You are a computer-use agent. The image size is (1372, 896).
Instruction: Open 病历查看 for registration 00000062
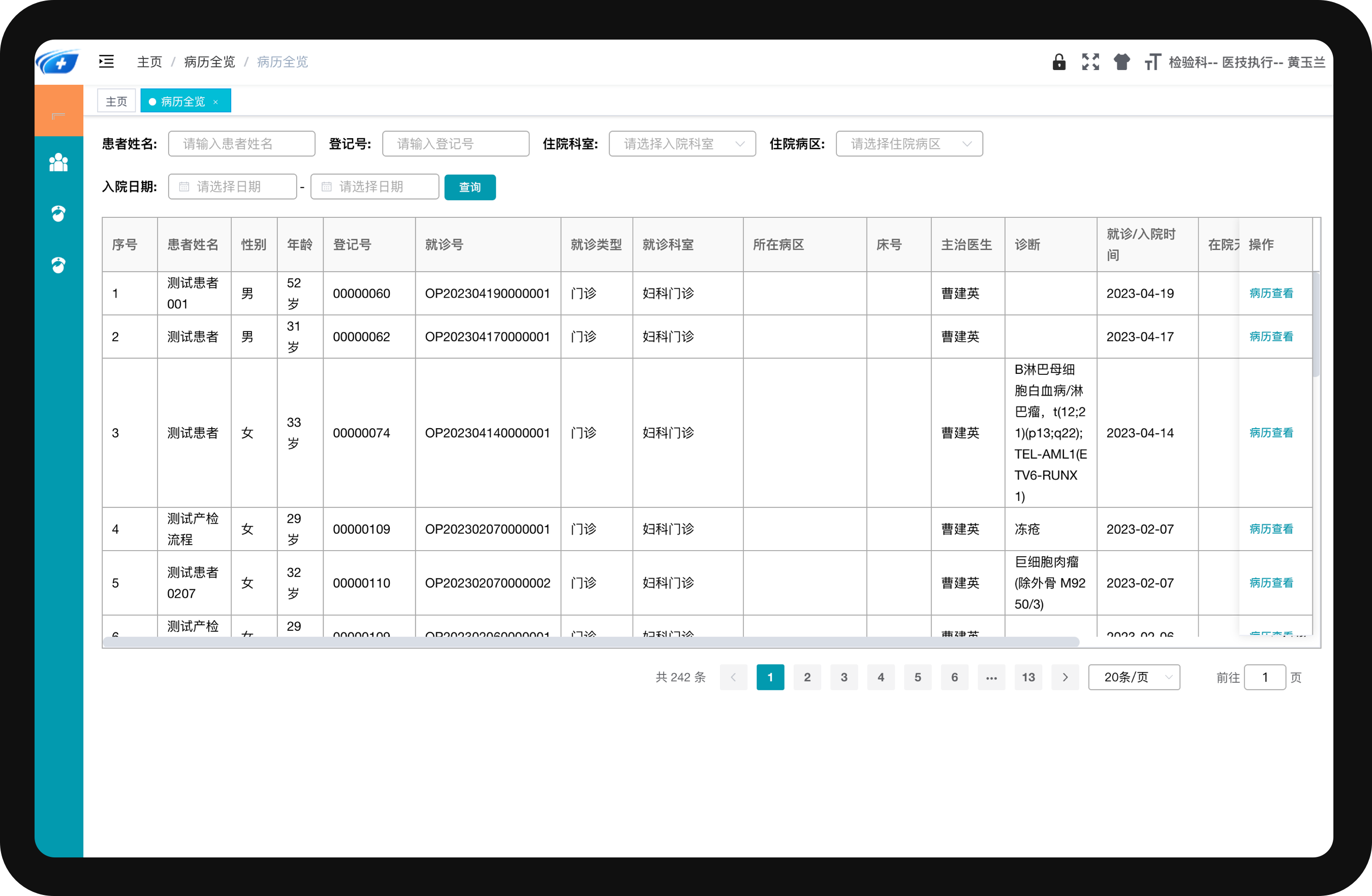(x=1271, y=336)
